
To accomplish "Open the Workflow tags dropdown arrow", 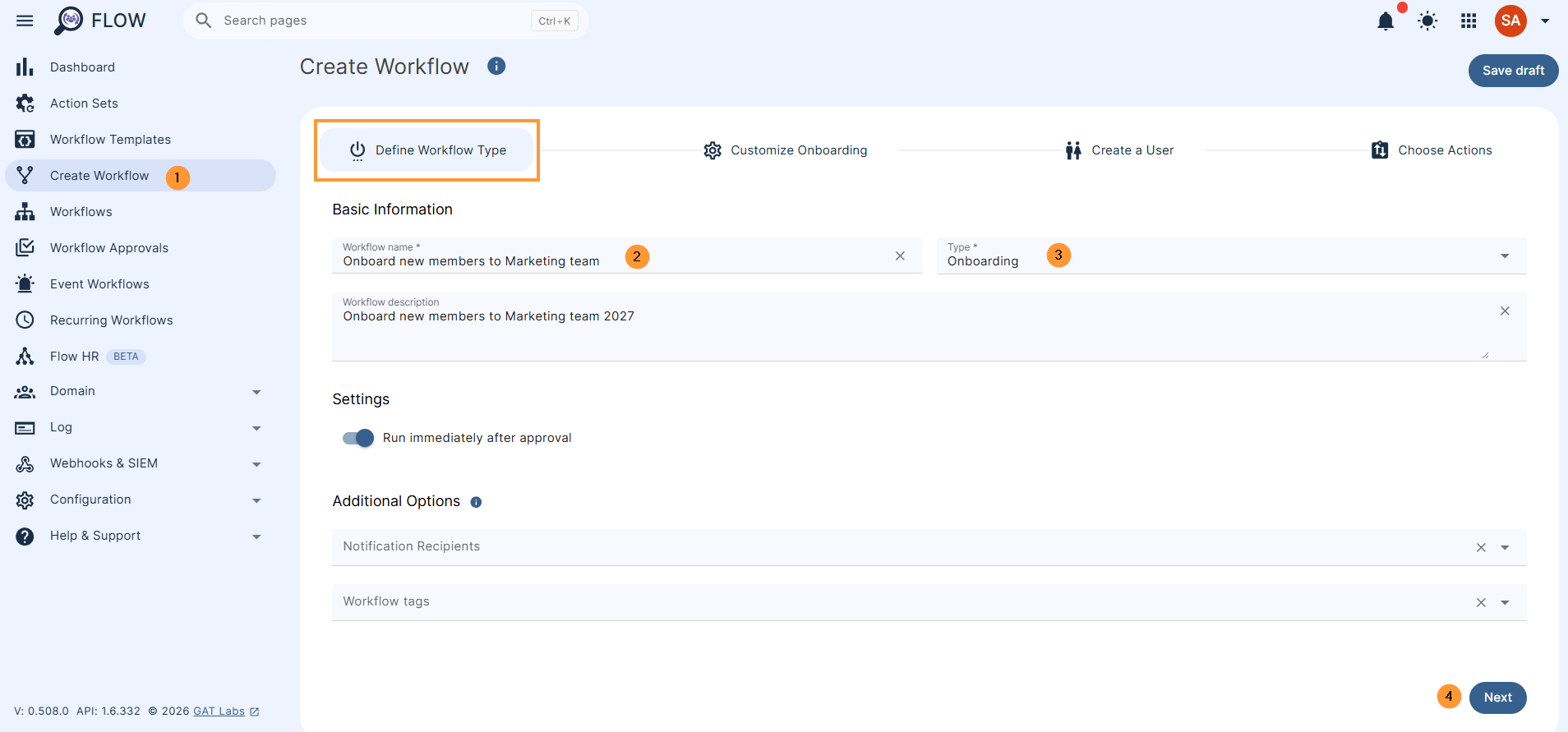I will click(x=1505, y=603).
